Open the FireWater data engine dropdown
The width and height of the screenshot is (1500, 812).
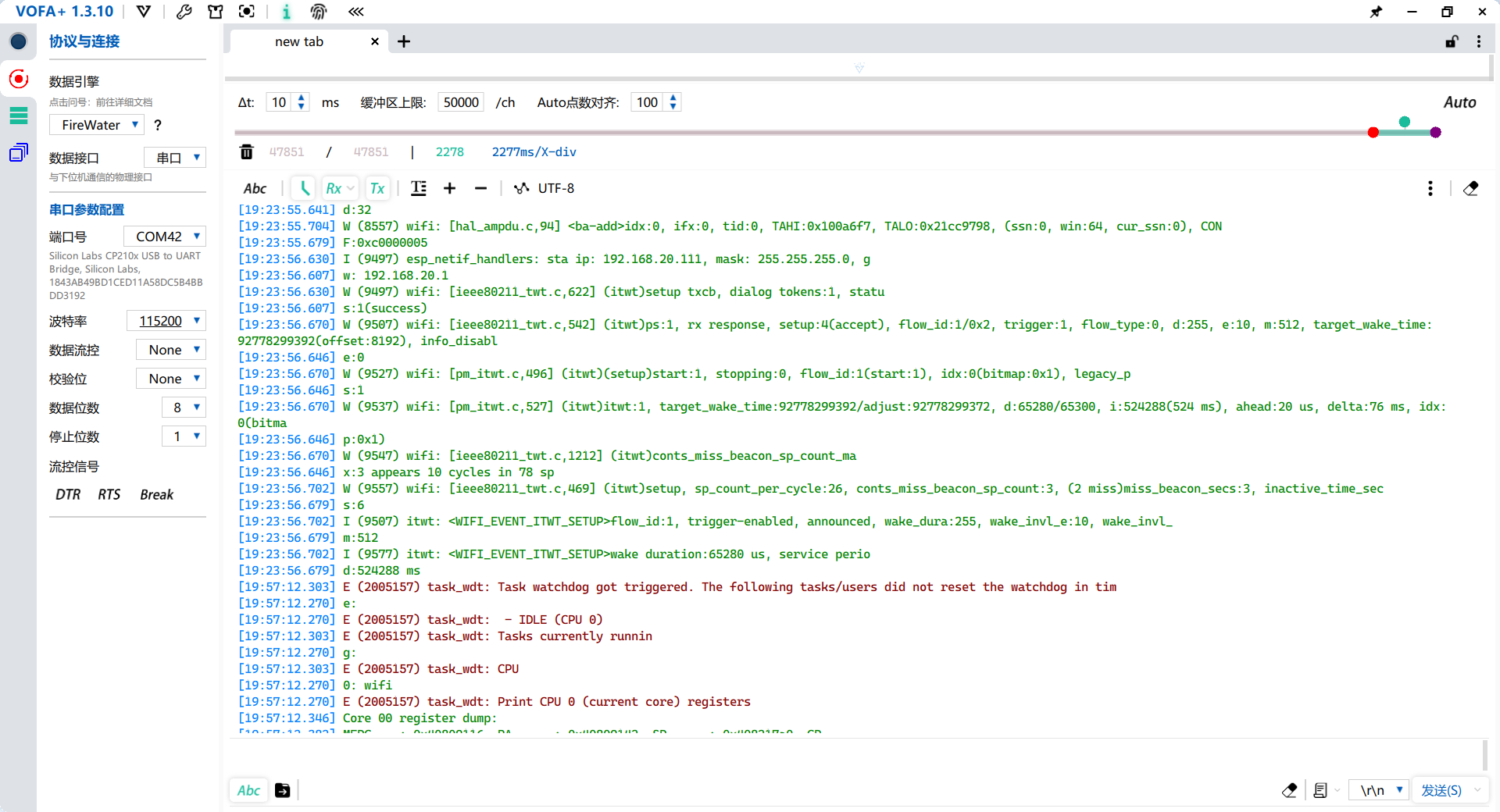95,124
